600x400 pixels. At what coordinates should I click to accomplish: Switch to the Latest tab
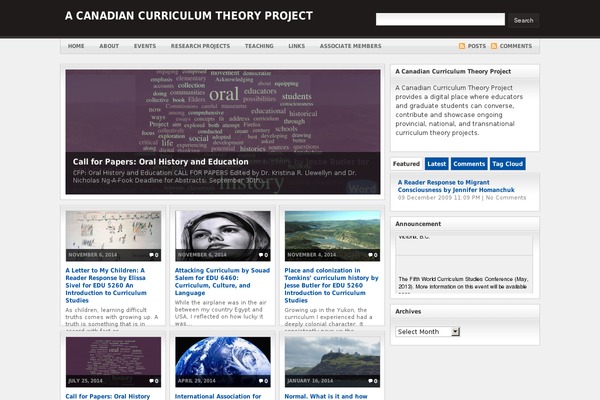click(x=437, y=164)
